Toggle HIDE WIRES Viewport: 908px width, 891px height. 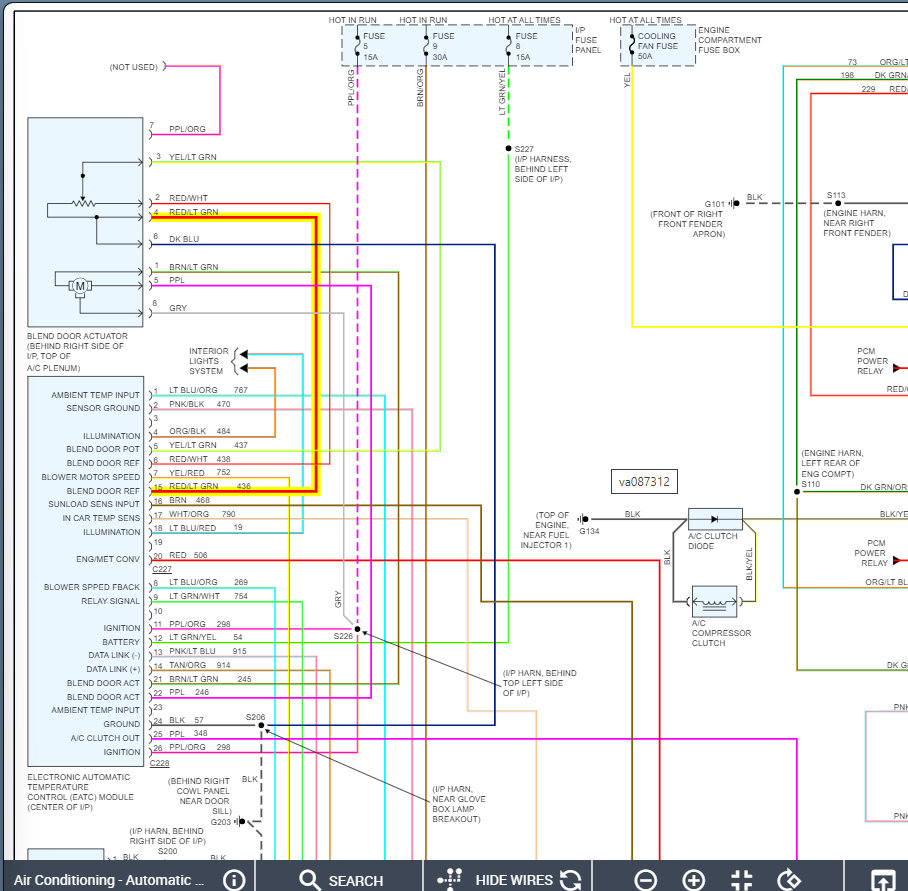[513, 880]
